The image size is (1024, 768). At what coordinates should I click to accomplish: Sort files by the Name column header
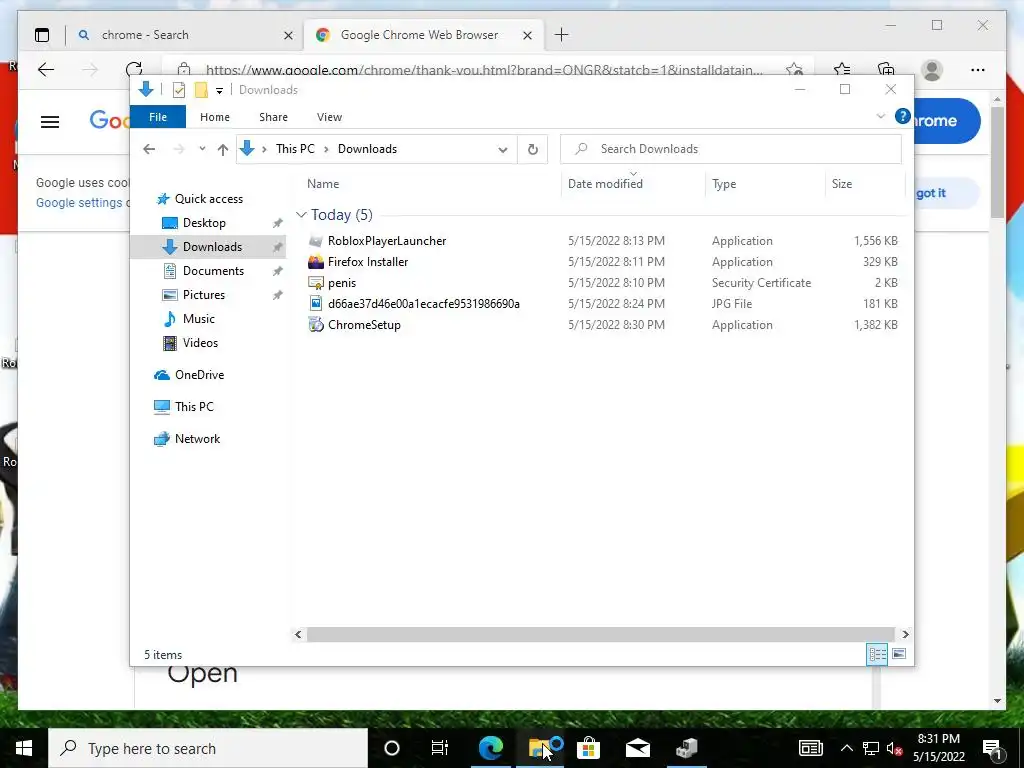pos(323,184)
